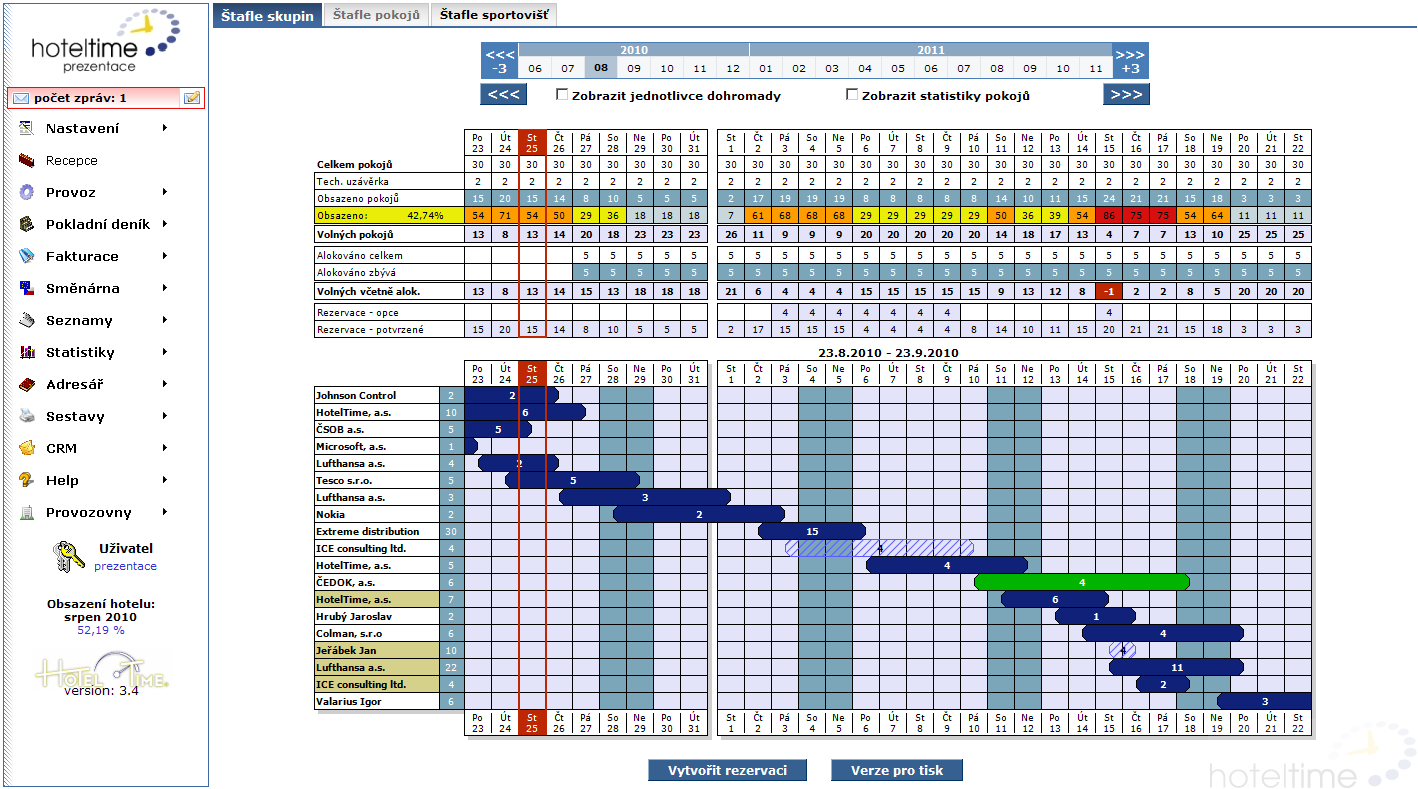1418x789 pixels.
Task: Expand the Fakturace submenu arrow
Action: pyautogui.click(x=164, y=256)
